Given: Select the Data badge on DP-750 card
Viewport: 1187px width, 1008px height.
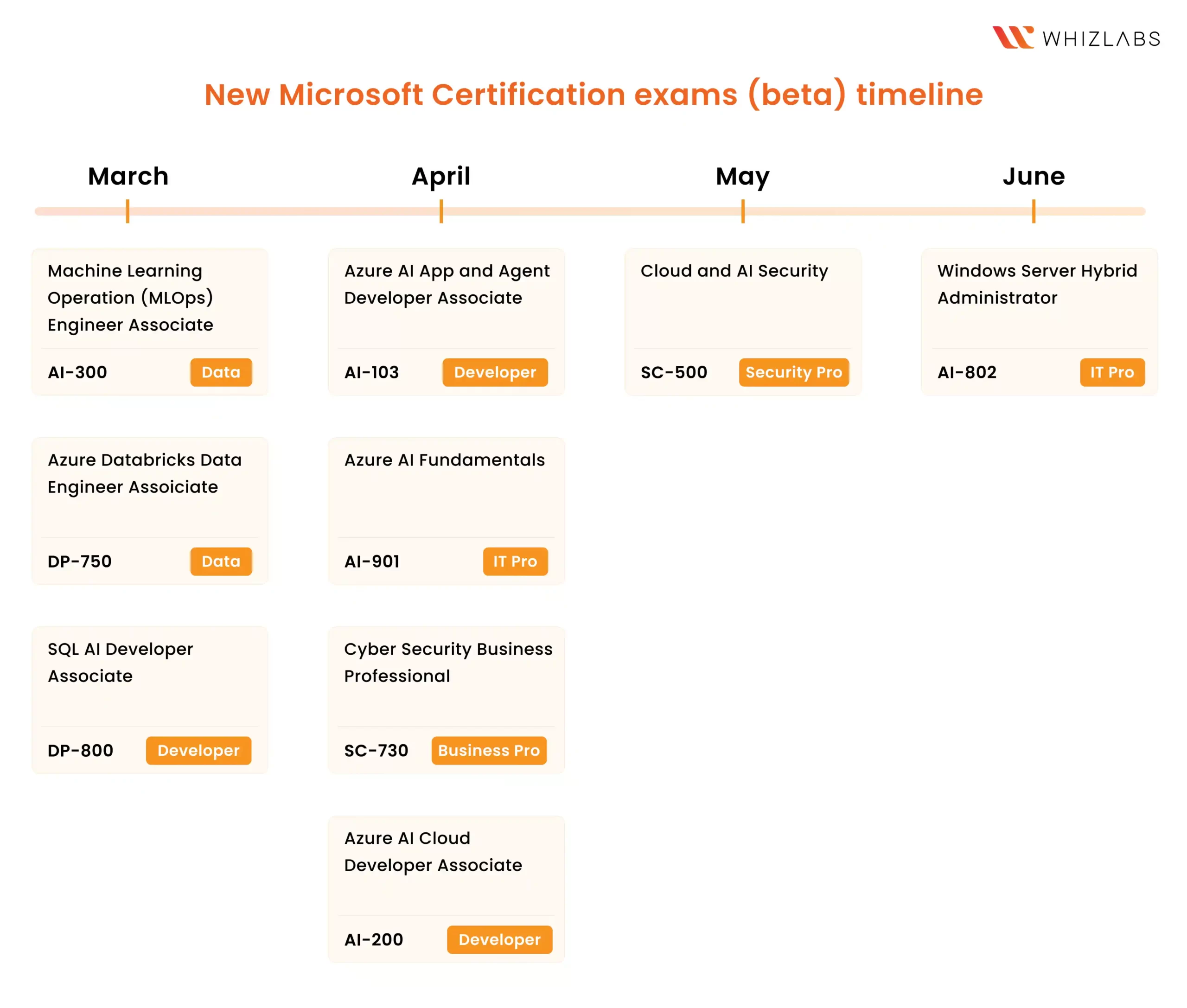Looking at the screenshot, I should pyautogui.click(x=221, y=561).
